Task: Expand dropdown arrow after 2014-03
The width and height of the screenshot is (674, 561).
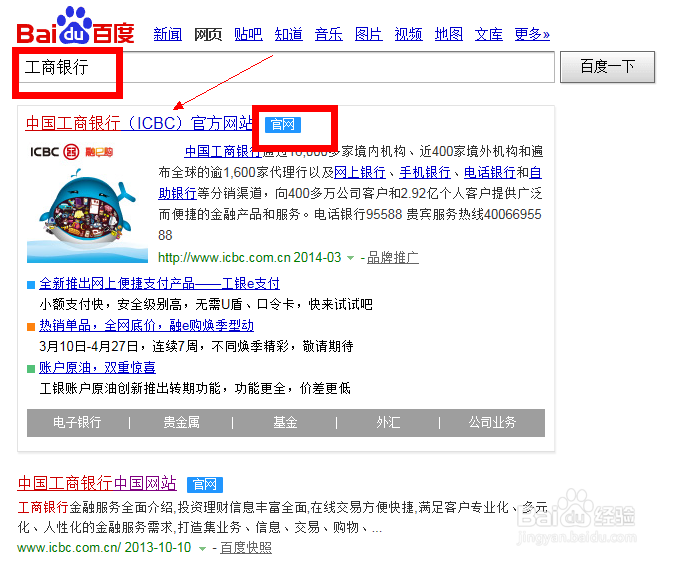Action: coord(350,258)
